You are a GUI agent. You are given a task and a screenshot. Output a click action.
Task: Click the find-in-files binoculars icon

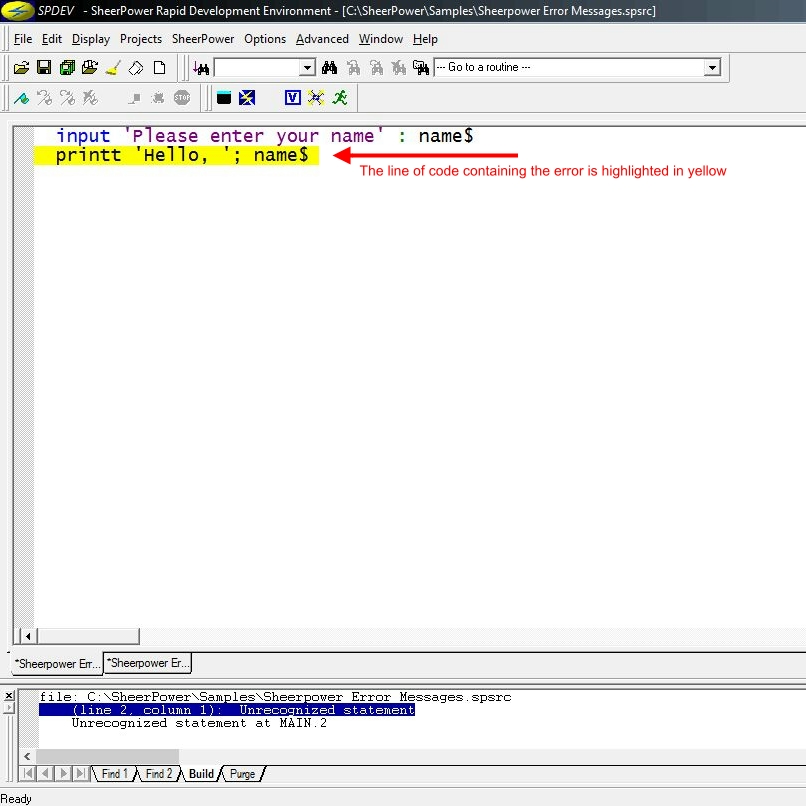click(x=421, y=67)
